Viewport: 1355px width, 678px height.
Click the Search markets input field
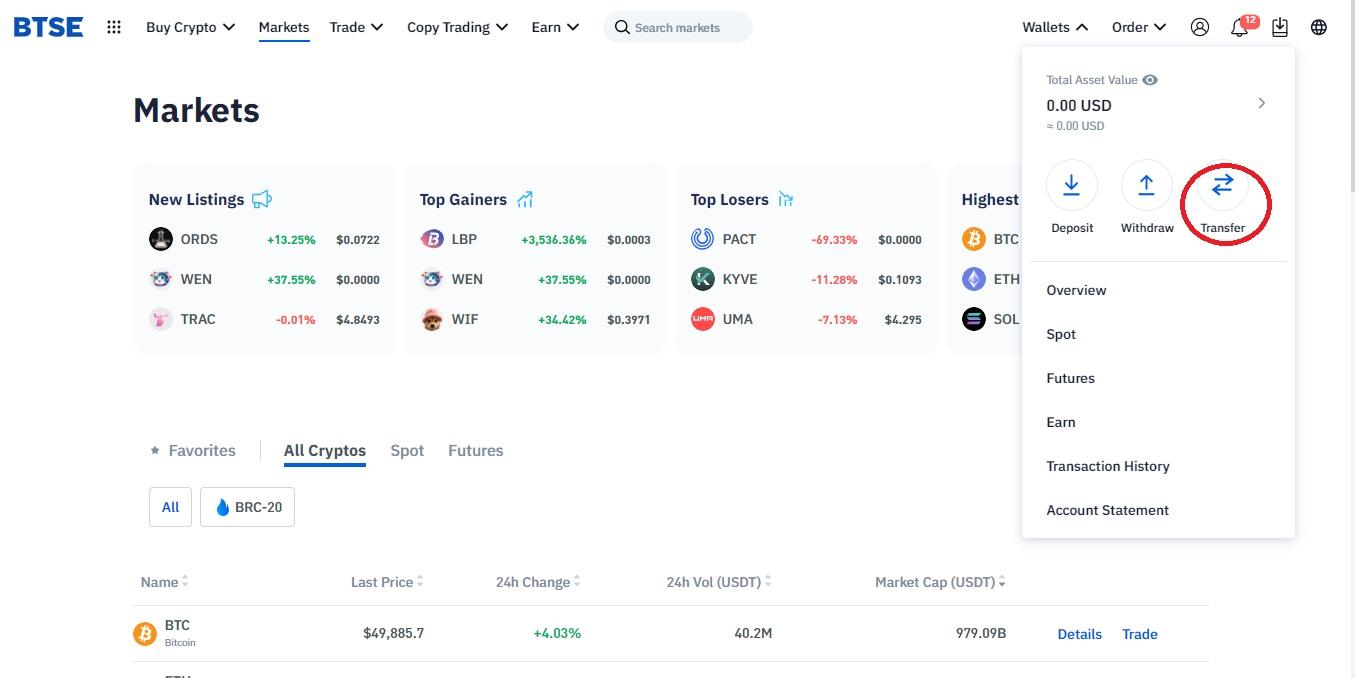point(678,27)
